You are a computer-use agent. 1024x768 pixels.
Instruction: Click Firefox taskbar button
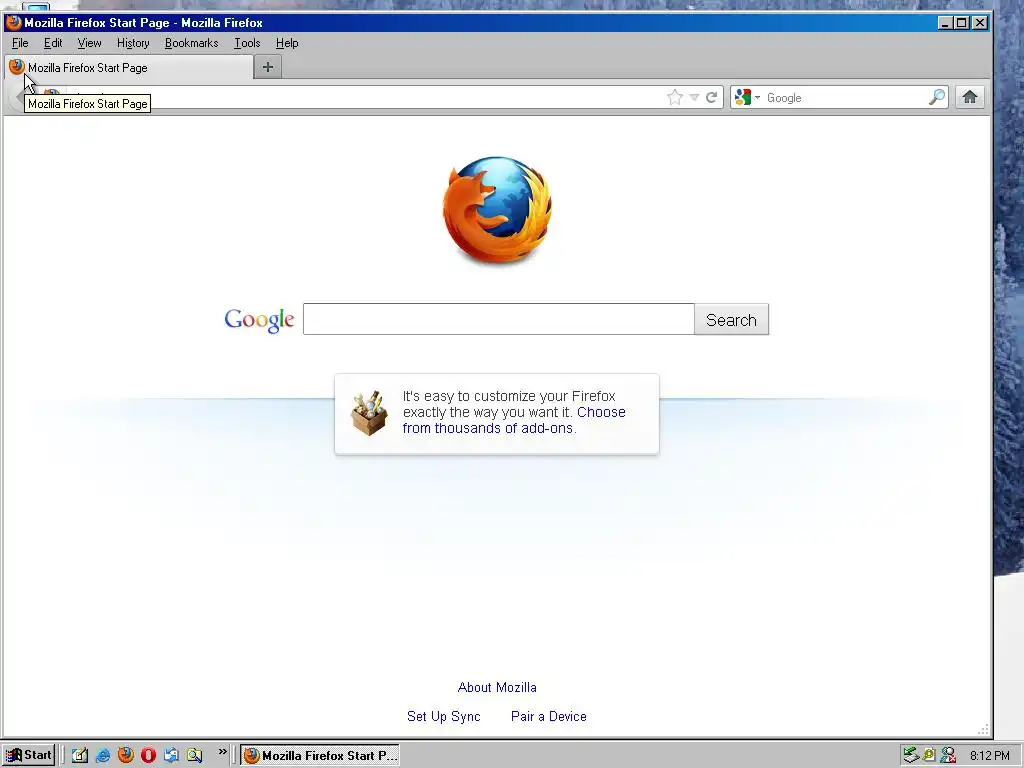point(320,756)
